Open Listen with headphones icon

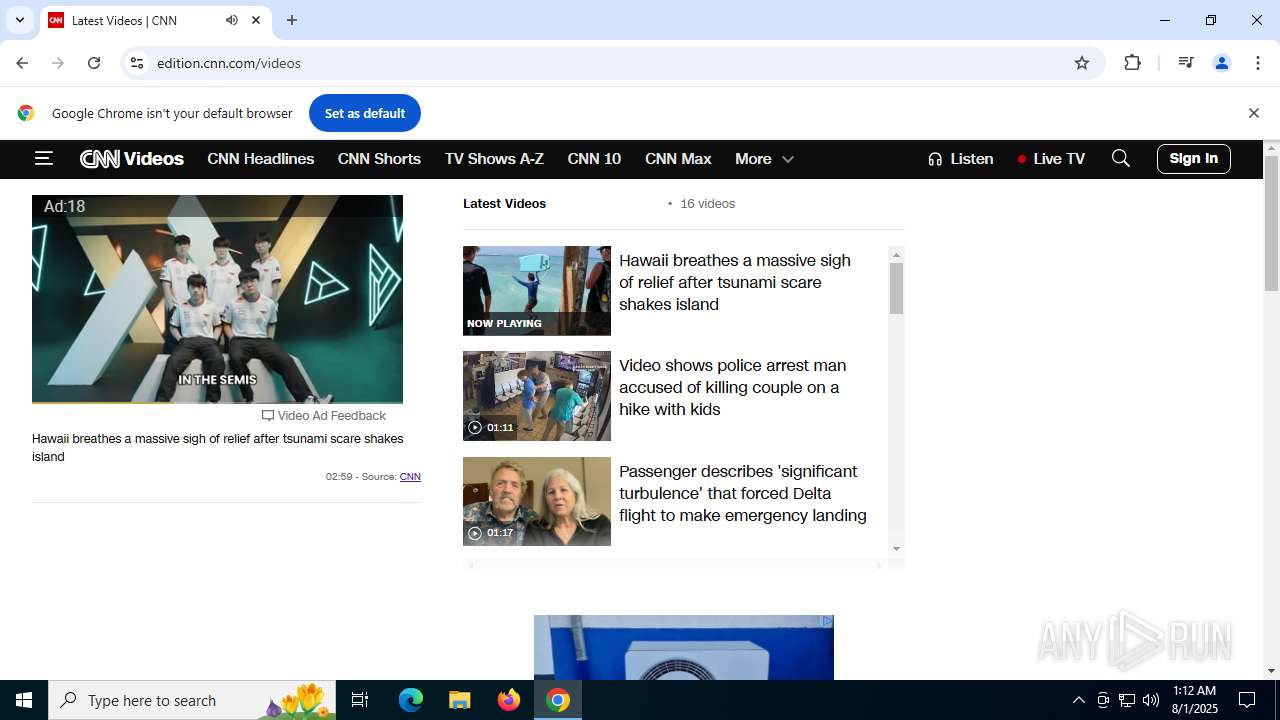pyautogui.click(x=960, y=159)
